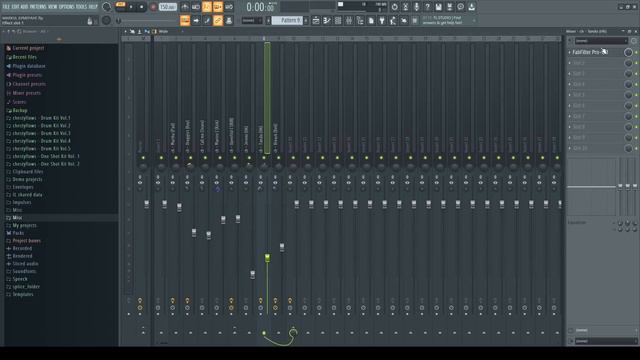Click the plug-shaped plugin picker icon
640x360 pixels.
[x=382, y=20]
